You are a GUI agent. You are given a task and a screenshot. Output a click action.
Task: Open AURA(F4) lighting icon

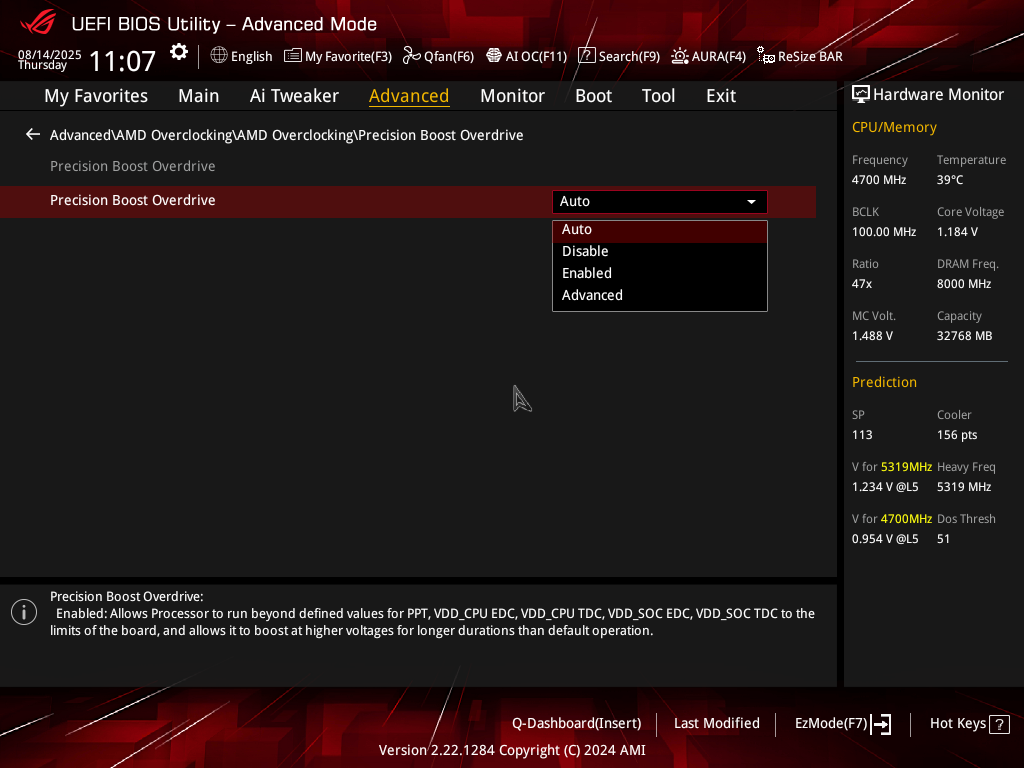680,56
